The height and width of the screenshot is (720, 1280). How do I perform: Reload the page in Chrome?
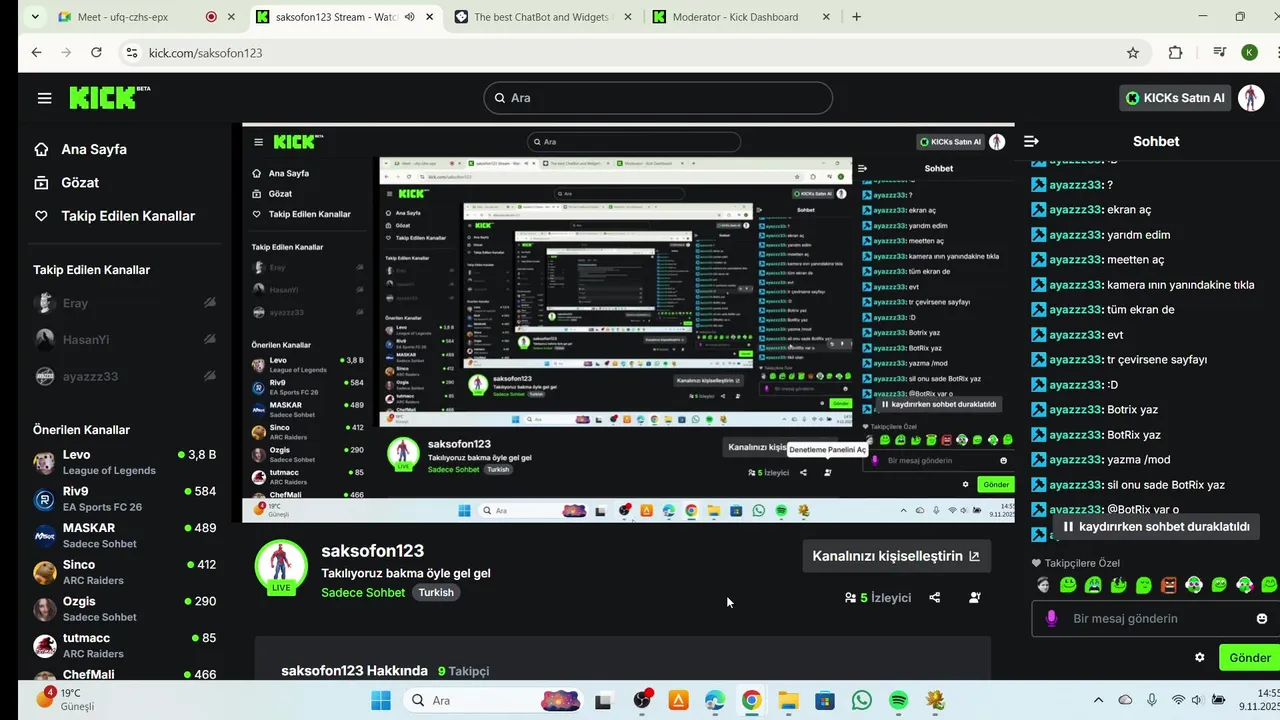[96, 52]
